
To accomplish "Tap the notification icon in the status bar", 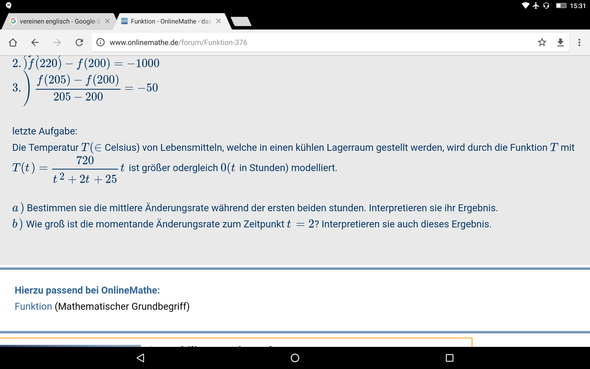I will [x=8, y=6].
